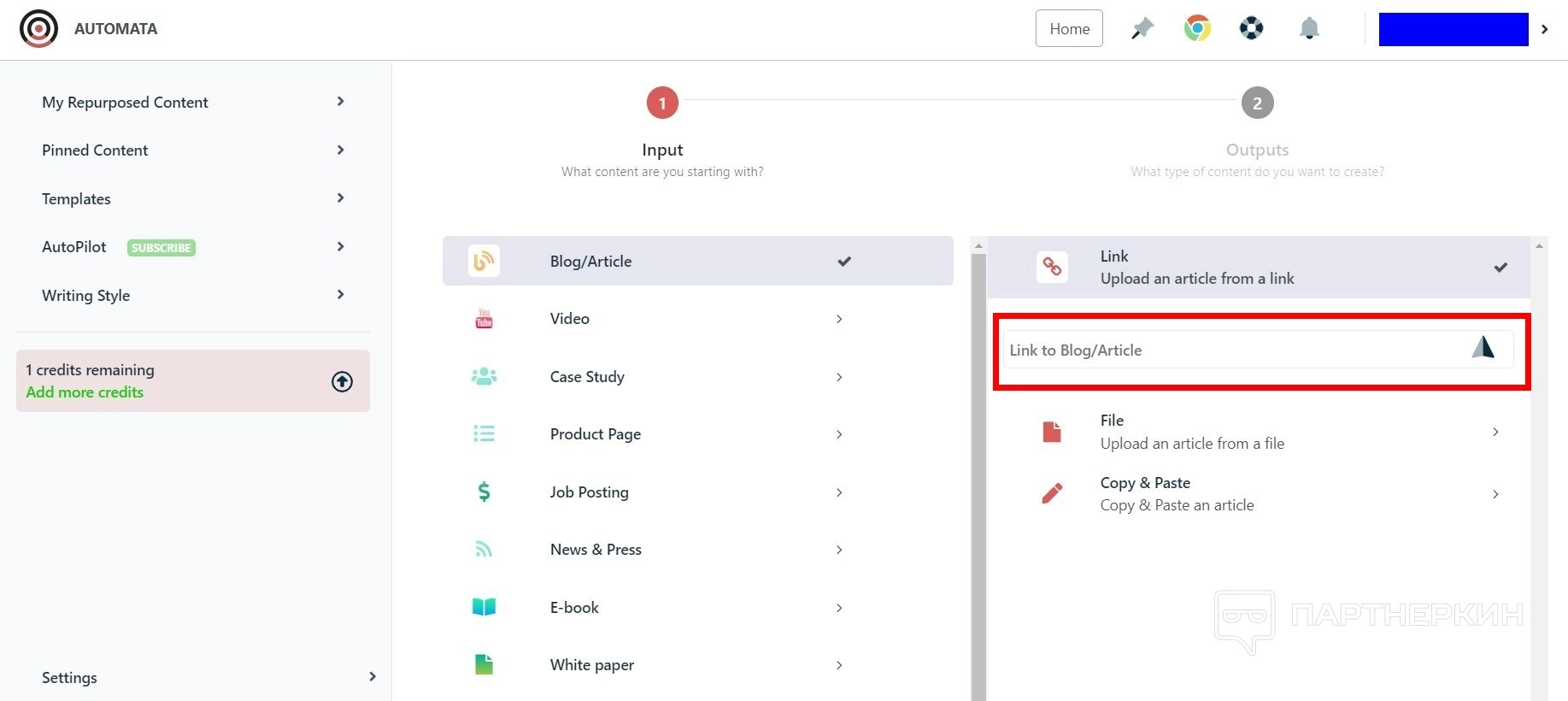Viewport: 1568px width, 701px height.
Task: Click the Home button
Action: click(1069, 29)
